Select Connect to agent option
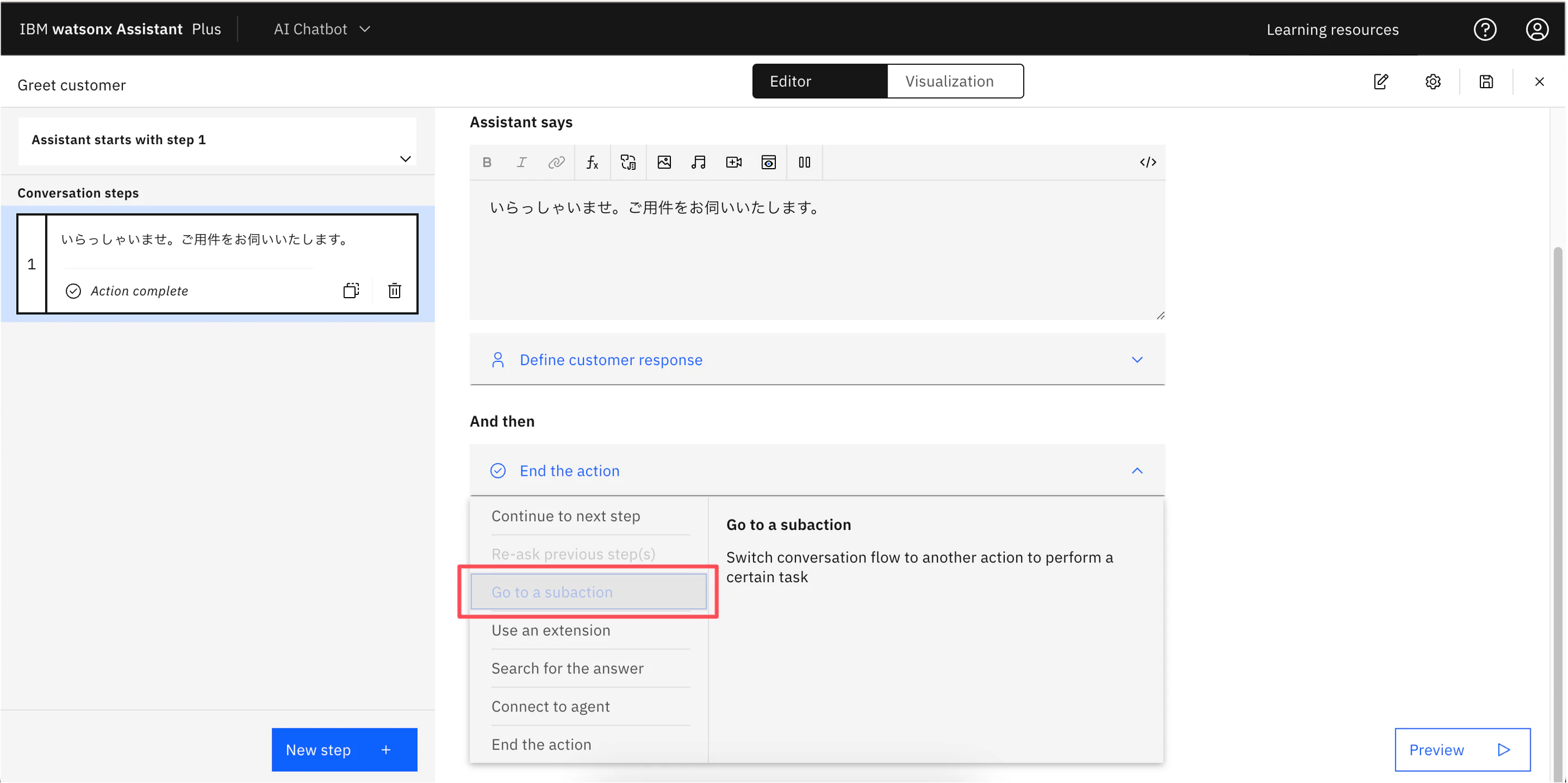Screen dimensions: 1568x783 tap(550, 706)
